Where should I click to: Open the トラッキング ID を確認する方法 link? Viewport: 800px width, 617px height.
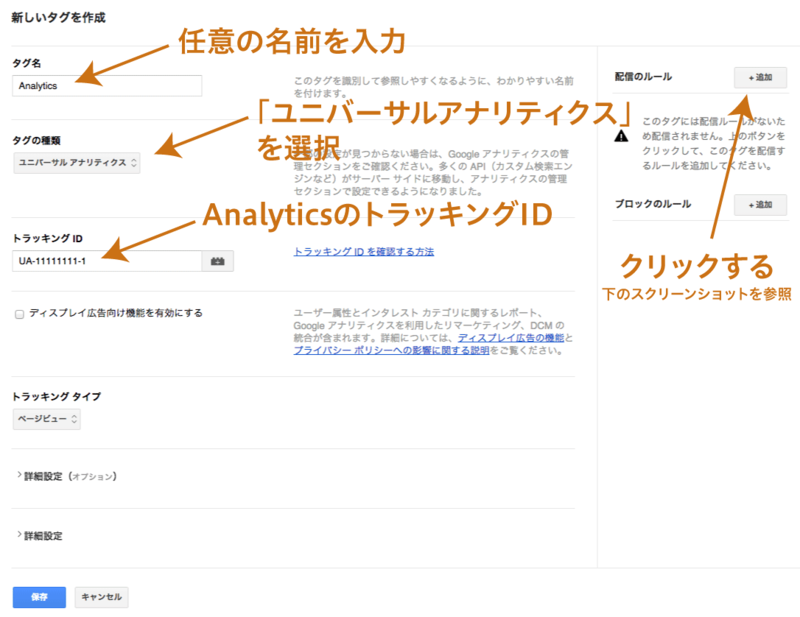[364, 252]
